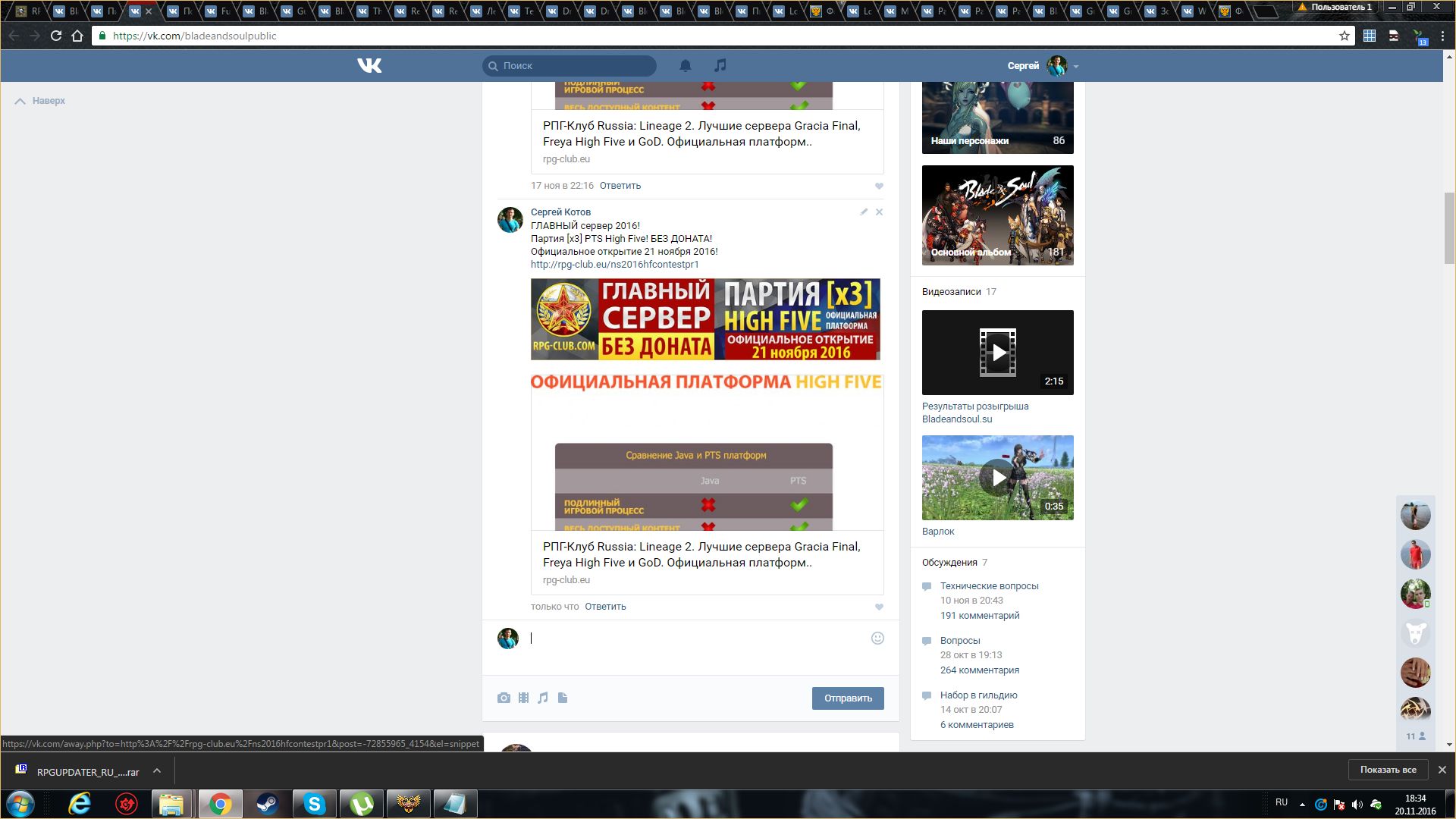The height and width of the screenshot is (819, 1456).
Task: Attach an audio track to comment
Action: tap(543, 698)
